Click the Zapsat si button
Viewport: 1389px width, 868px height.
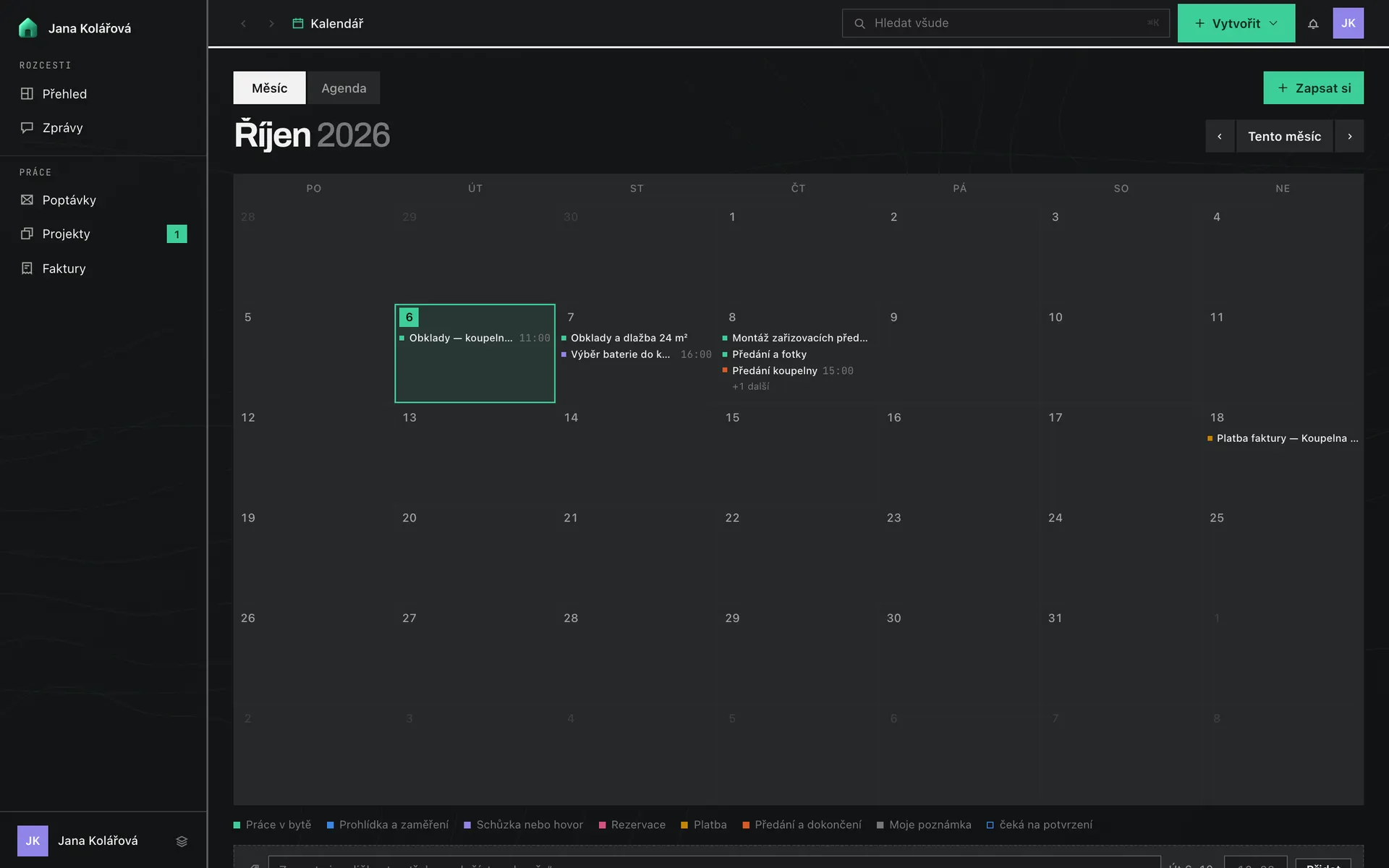coord(1314,88)
